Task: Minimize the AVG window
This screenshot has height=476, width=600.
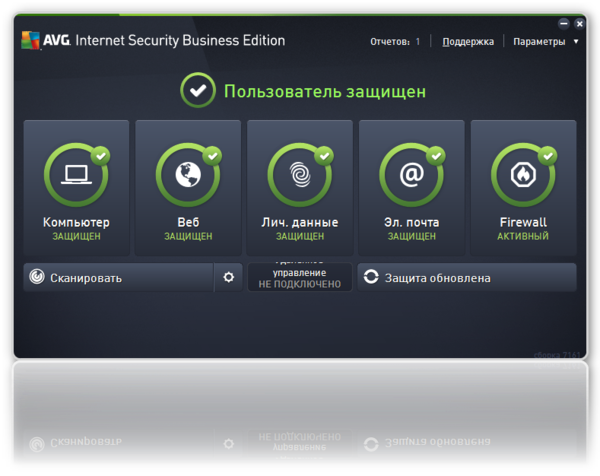Action: coord(563,24)
